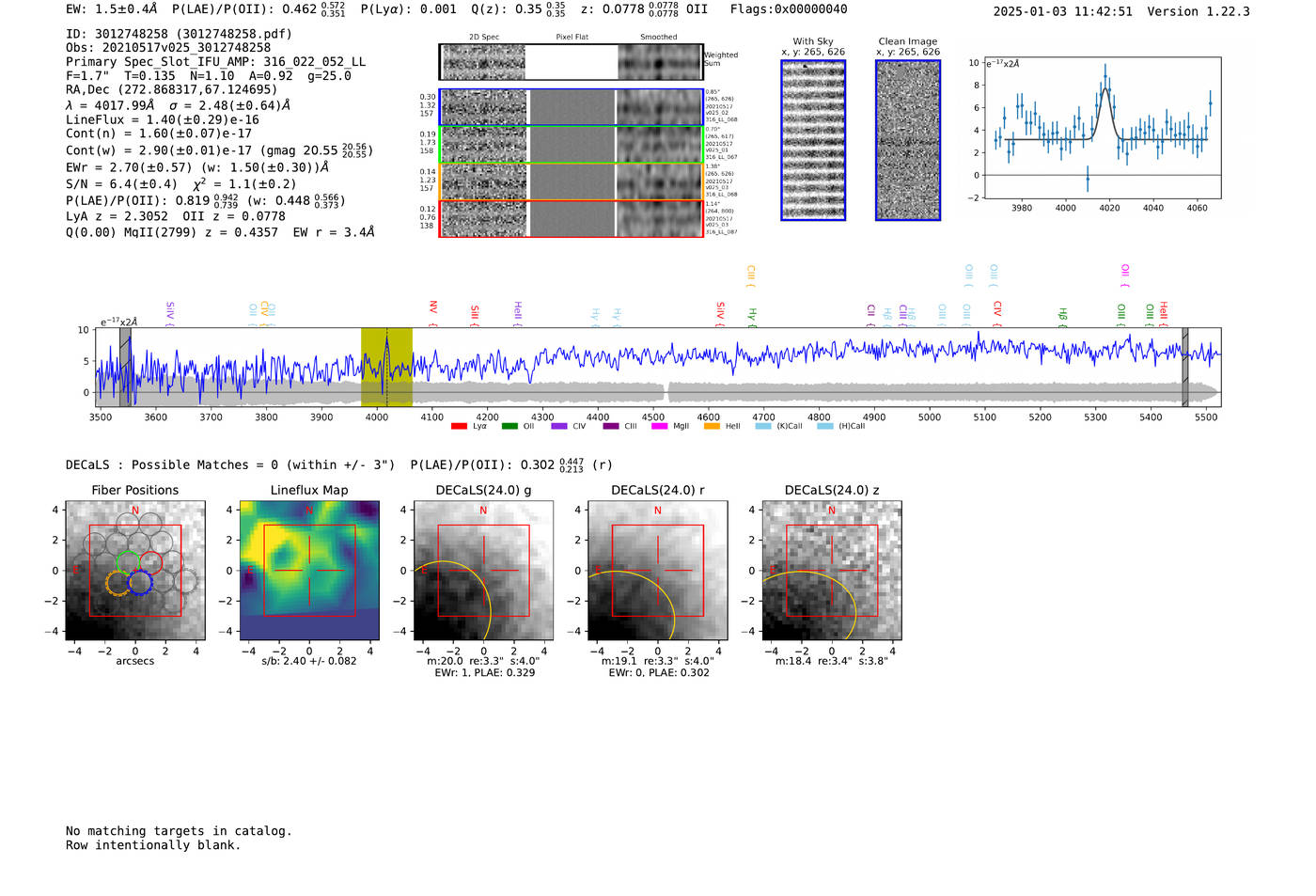This screenshot has height=896, width=1316.
Task: Select the 2025-01-03 11:42:51 timestamp
Action: click(x=1063, y=12)
